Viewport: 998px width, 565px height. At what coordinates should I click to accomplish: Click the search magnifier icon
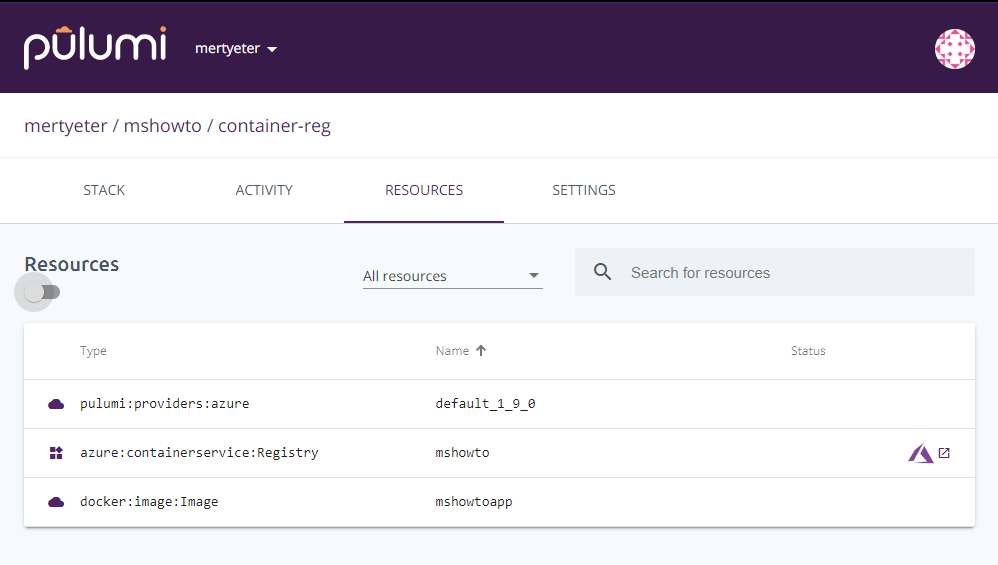tap(602, 272)
